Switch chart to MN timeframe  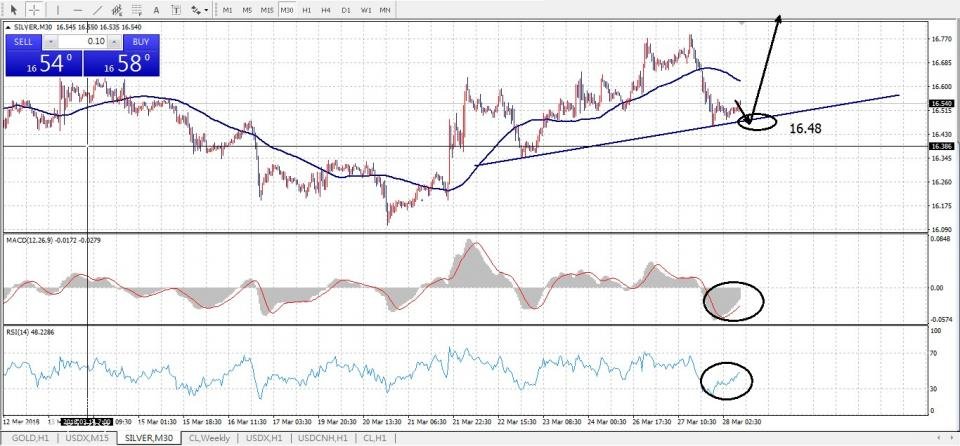pyautogui.click(x=385, y=10)
